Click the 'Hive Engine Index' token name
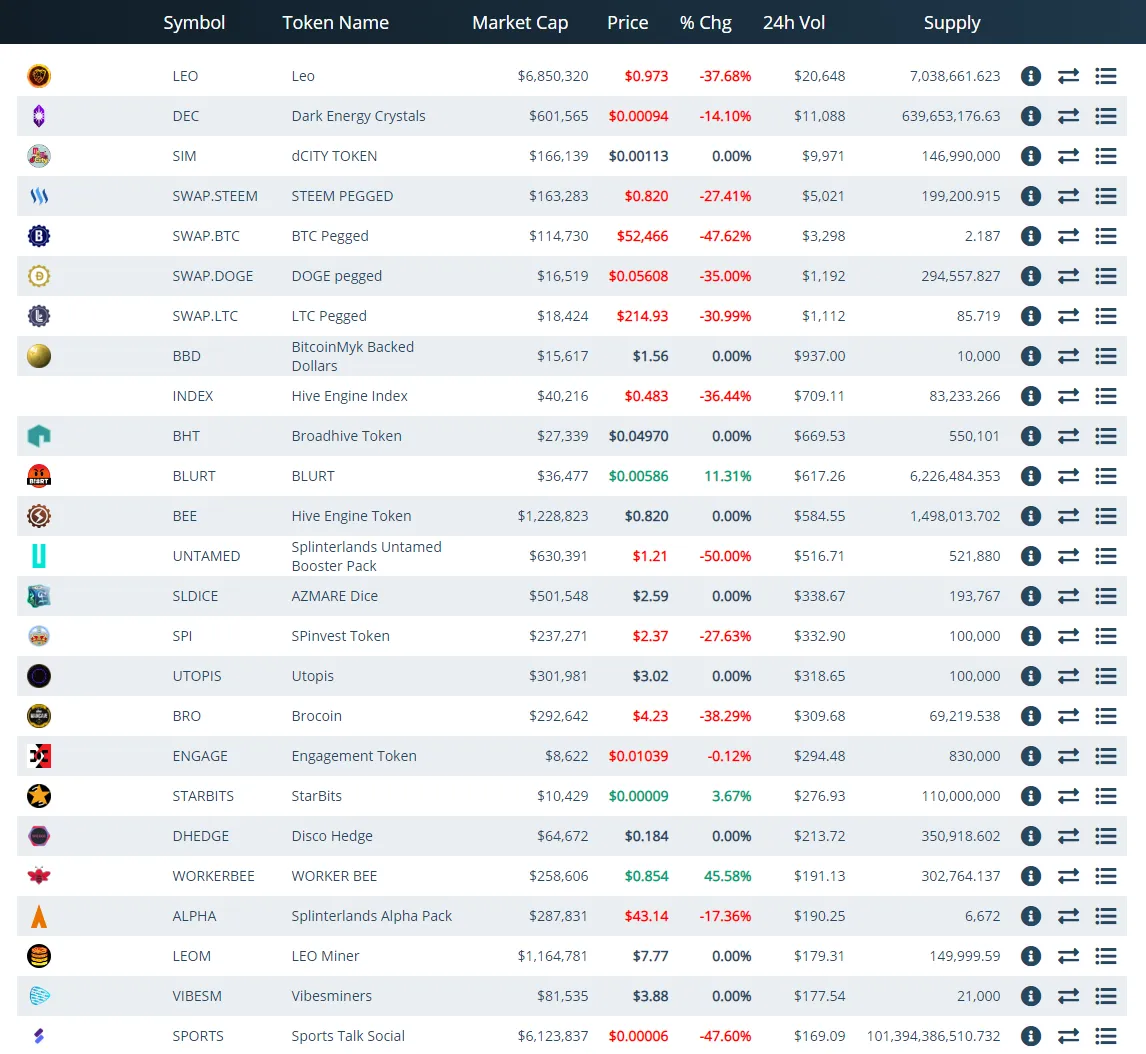Image resolution: width=1146 pixels, height=1054 pixels. pyautogui.click(x=349, y=396)
